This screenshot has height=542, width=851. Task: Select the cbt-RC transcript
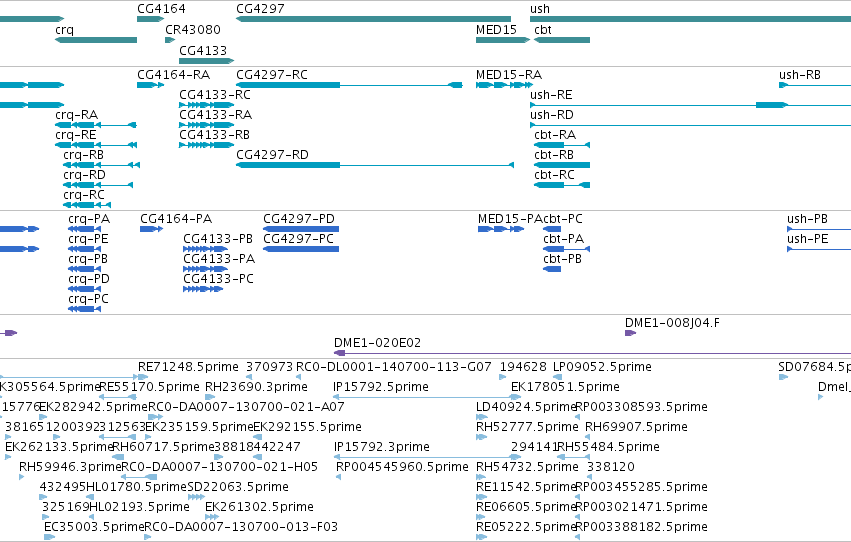pyautogui.click(x=562, y=185)
